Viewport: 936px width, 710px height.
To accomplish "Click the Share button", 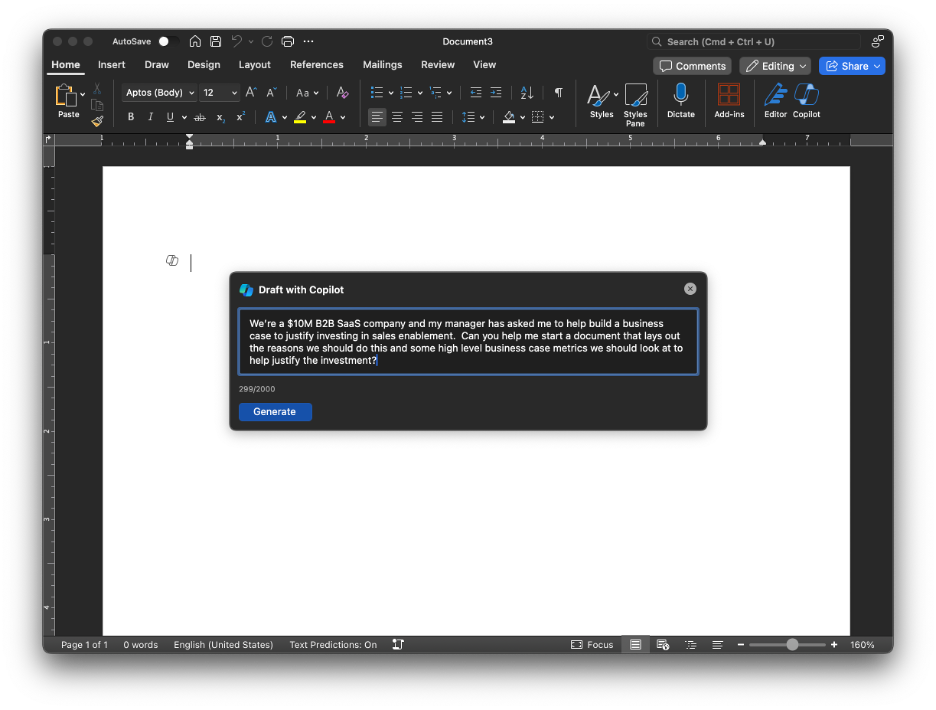I will click(x=852, y=66).
